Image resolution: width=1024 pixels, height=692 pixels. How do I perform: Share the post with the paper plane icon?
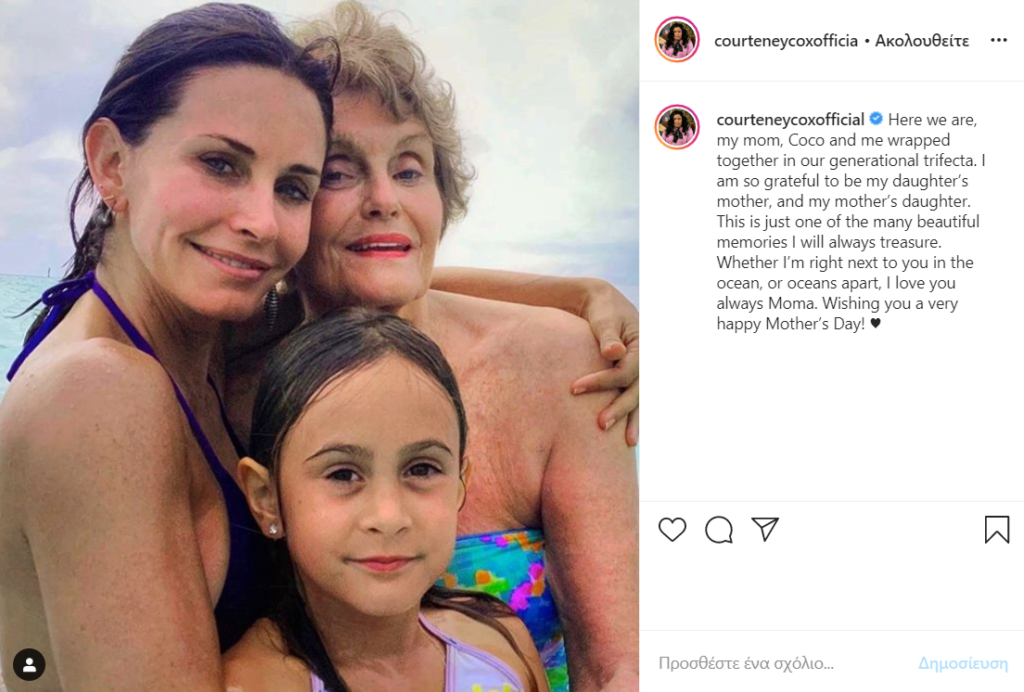(x=765, y=529)
